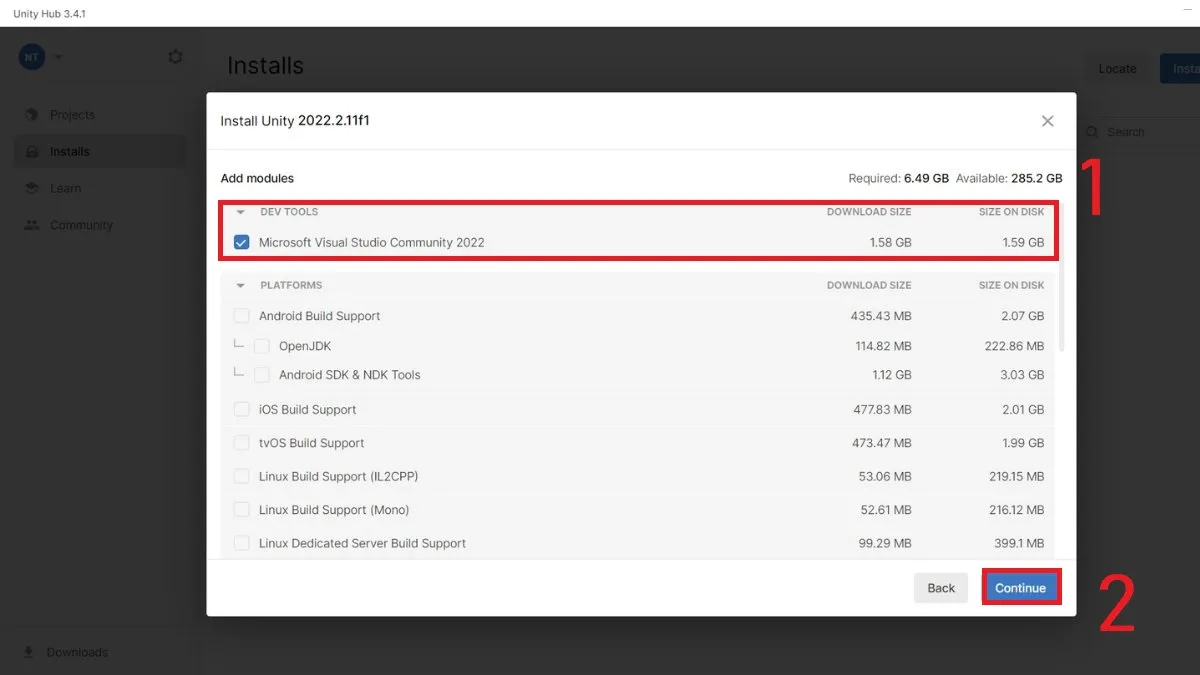
Task: Click the Community people icon
Action: [32, 225]
